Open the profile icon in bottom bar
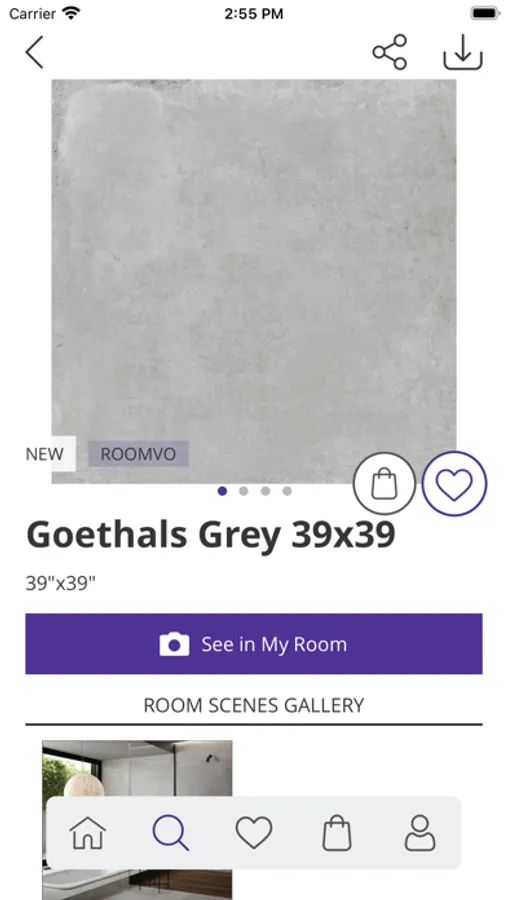The height and width of the screenshot is (900, 507). [420, 833]
